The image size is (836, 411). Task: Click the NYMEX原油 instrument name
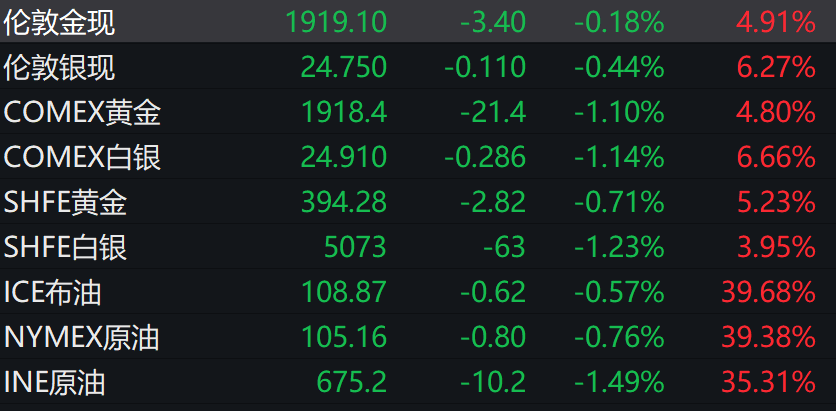[x=82, y=337]
